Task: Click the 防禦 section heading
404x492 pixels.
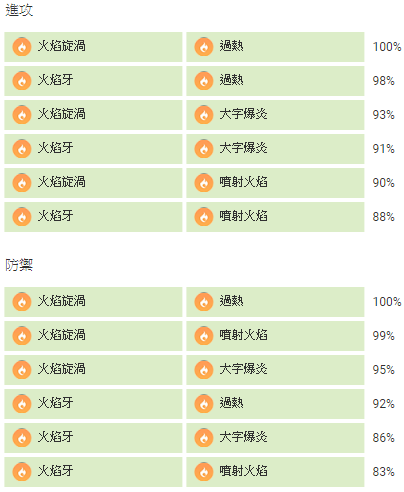Action: [x=19, y=265]
